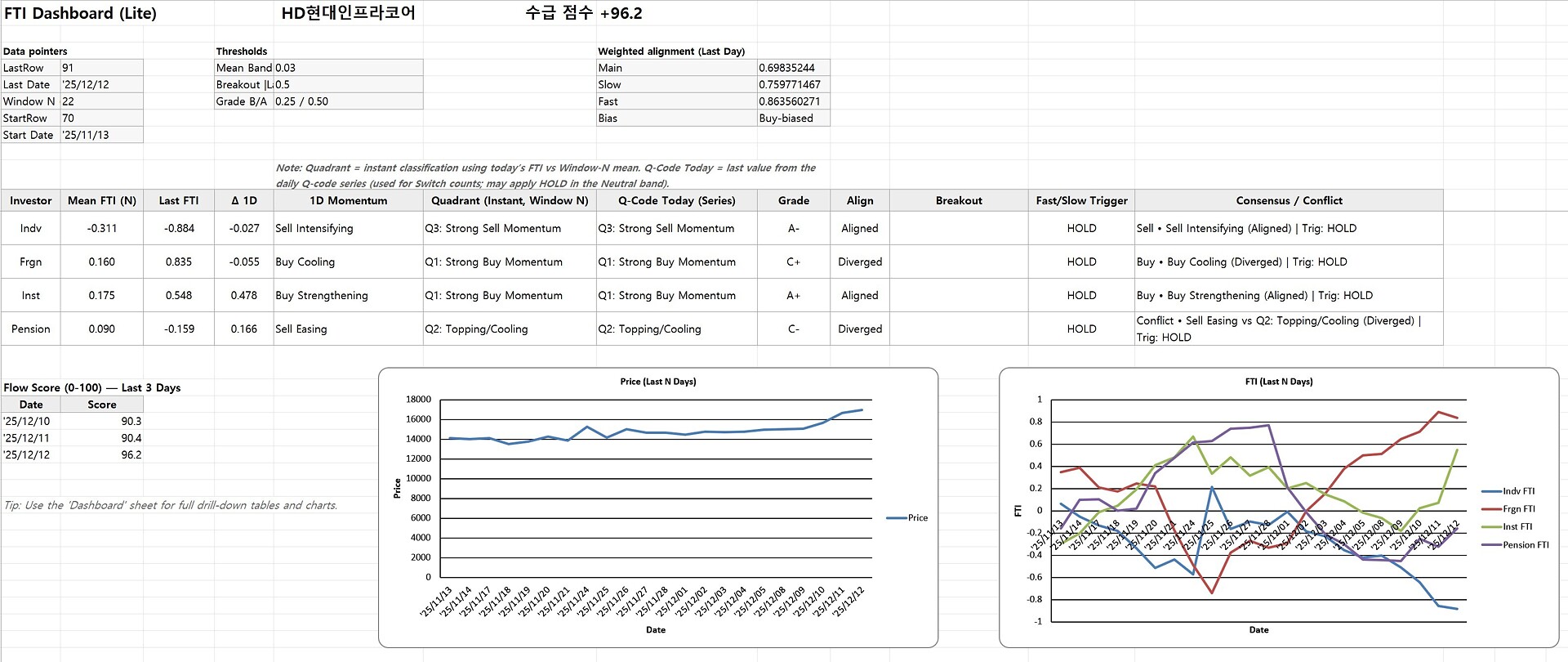Click the HOLD trigger in the Pension row

tap(1082, 329)
